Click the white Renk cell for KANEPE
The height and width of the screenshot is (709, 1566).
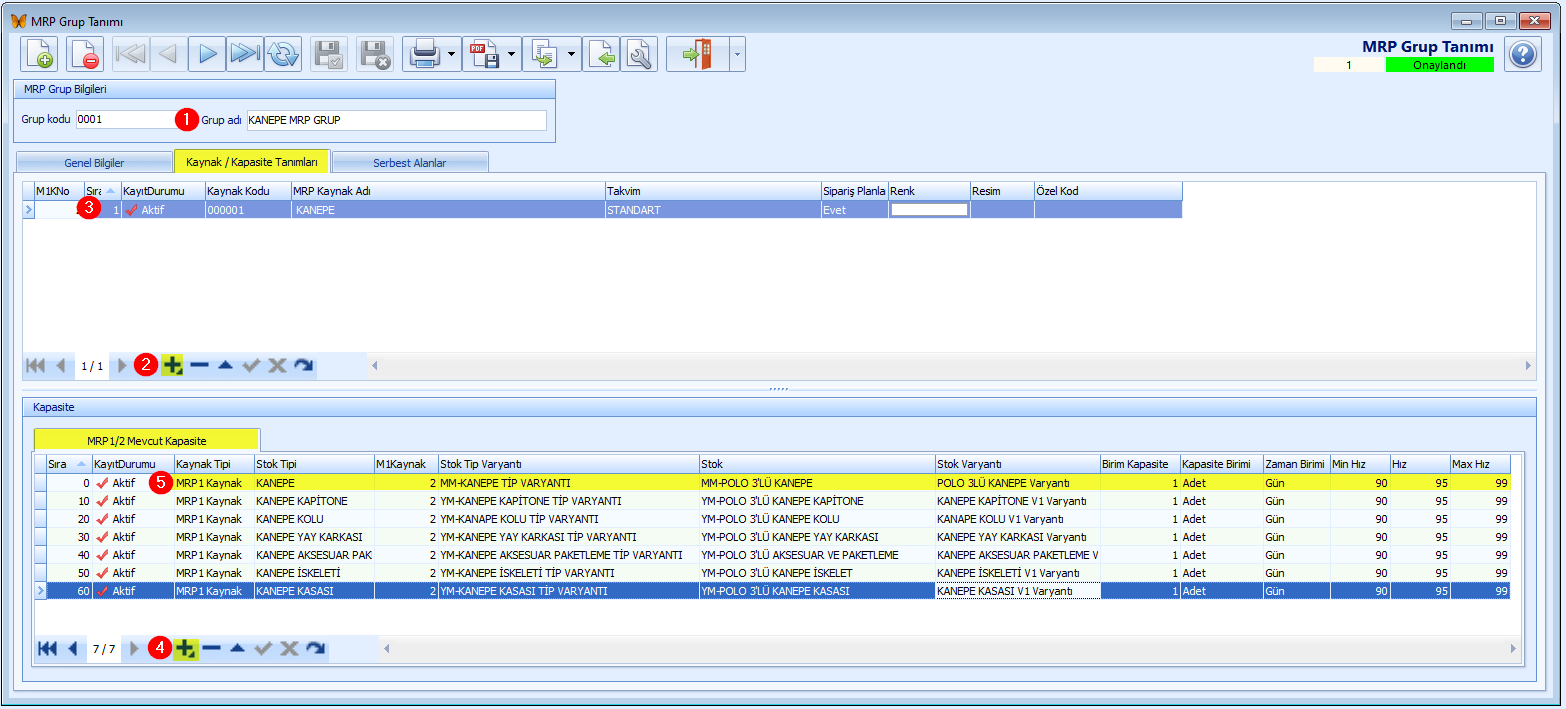[x=929, y=210]
